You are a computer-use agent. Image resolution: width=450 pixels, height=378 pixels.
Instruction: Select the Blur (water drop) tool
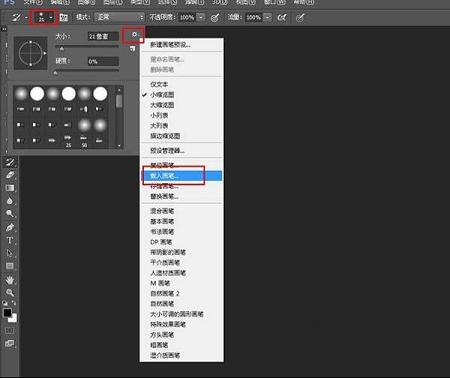coord(10,201)
